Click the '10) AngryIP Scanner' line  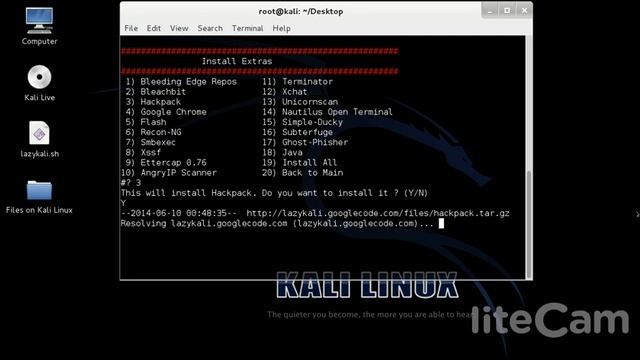tap(169, 173)
